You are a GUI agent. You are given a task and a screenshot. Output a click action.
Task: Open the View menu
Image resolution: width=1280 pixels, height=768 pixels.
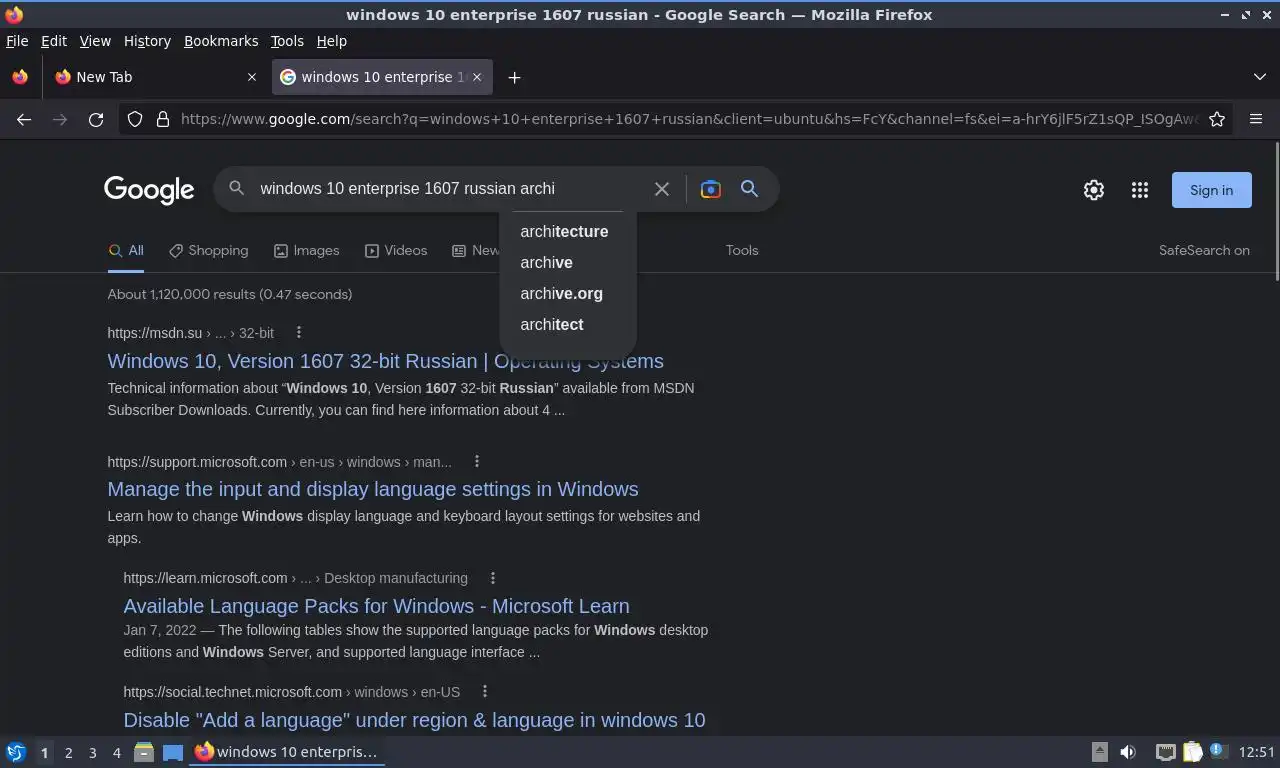pos(95,41)
